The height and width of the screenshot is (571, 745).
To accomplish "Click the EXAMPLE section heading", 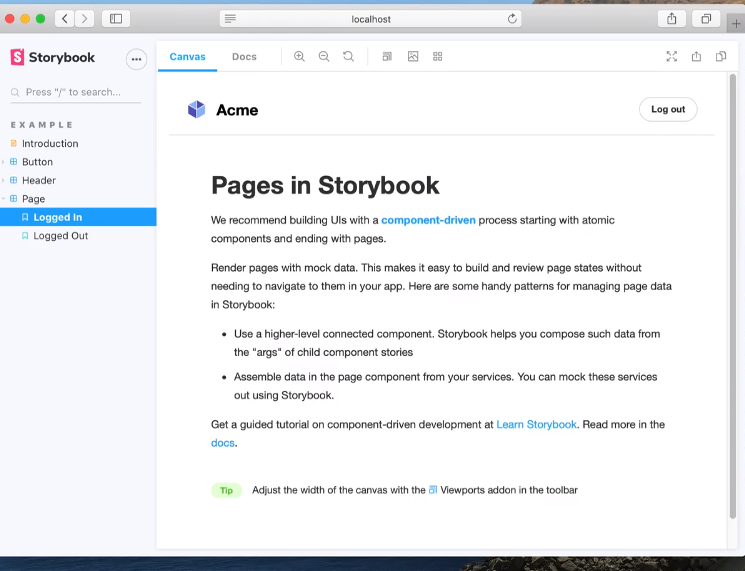I will point(42,125).
